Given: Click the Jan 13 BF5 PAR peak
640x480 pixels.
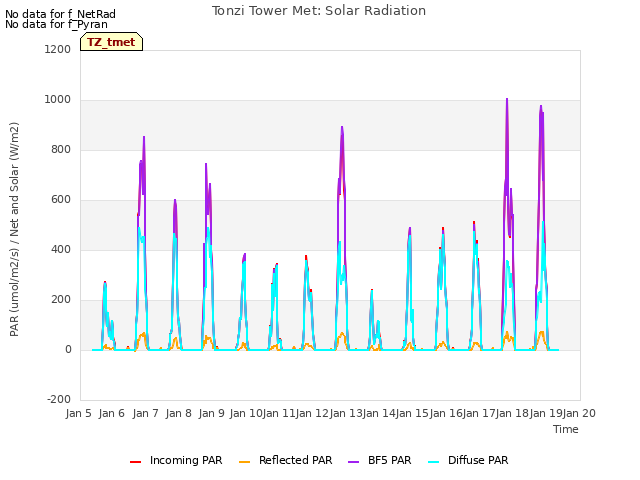Looking at the screenshot, I should tap(342, 127).
